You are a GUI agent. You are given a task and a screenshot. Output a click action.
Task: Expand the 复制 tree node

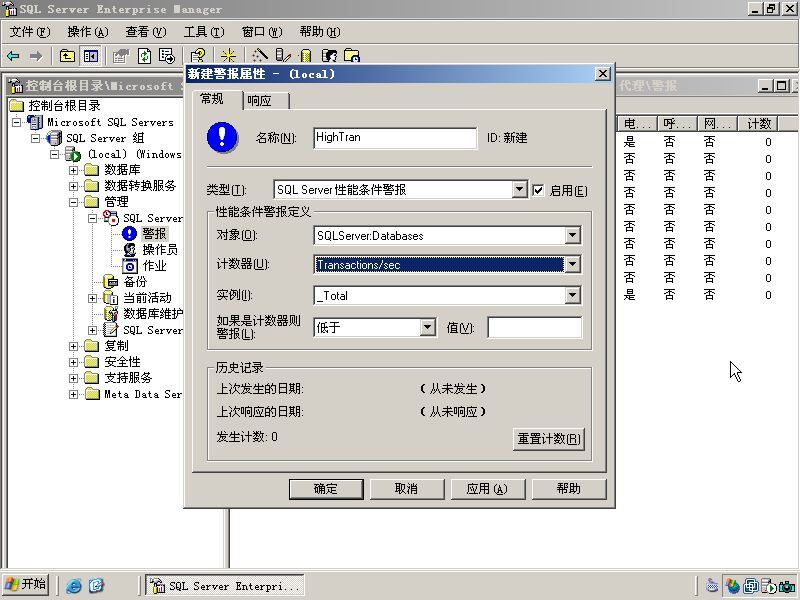tap(73, 346)
